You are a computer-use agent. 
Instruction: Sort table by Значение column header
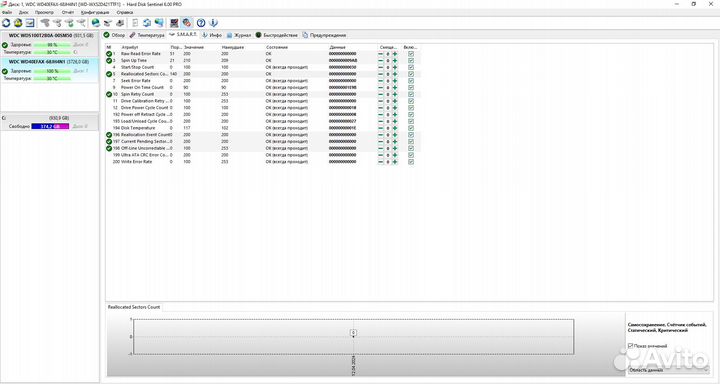(x=194, y=47)
